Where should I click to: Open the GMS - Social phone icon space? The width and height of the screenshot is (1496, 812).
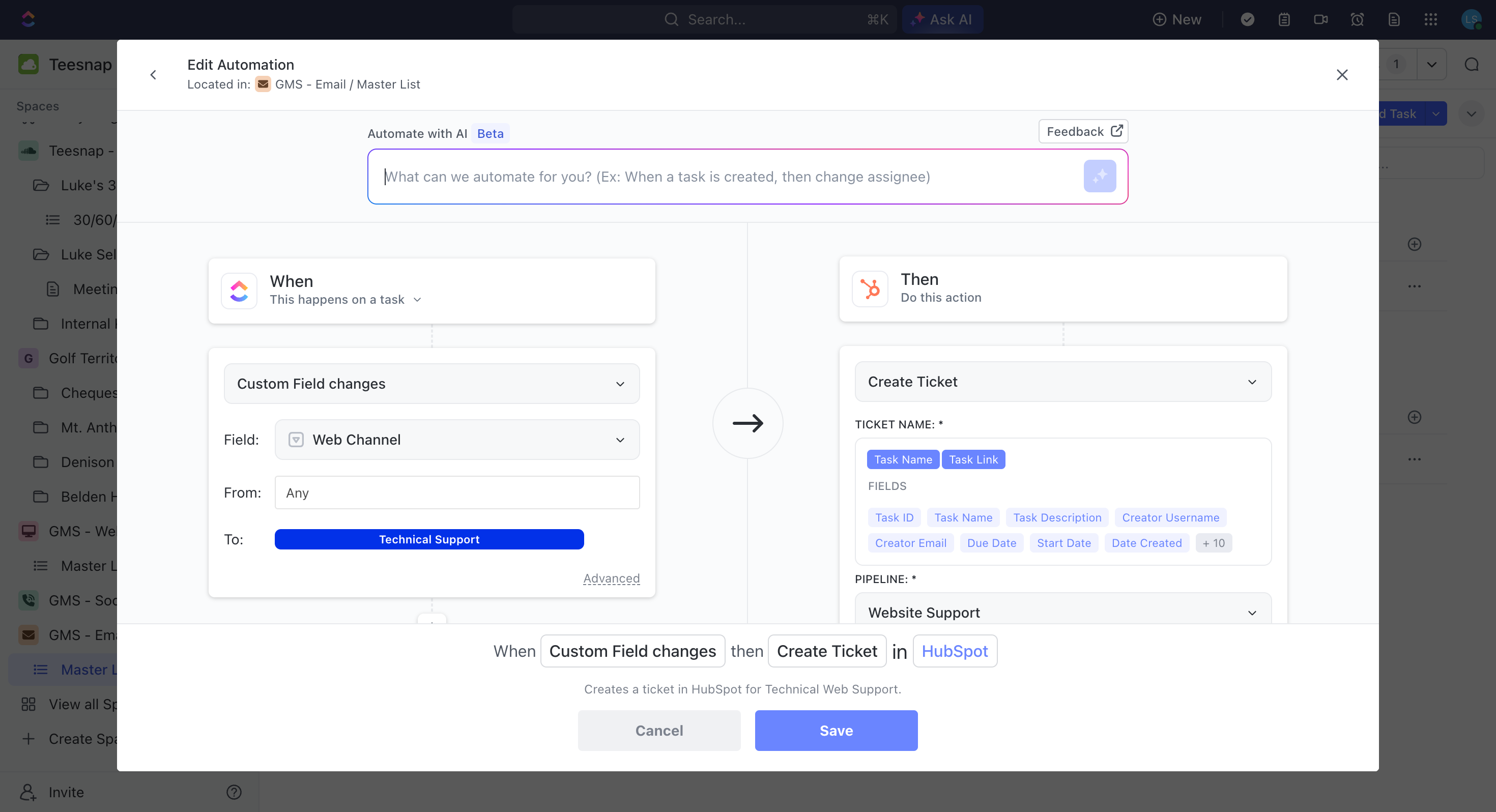tap(28, 599)
